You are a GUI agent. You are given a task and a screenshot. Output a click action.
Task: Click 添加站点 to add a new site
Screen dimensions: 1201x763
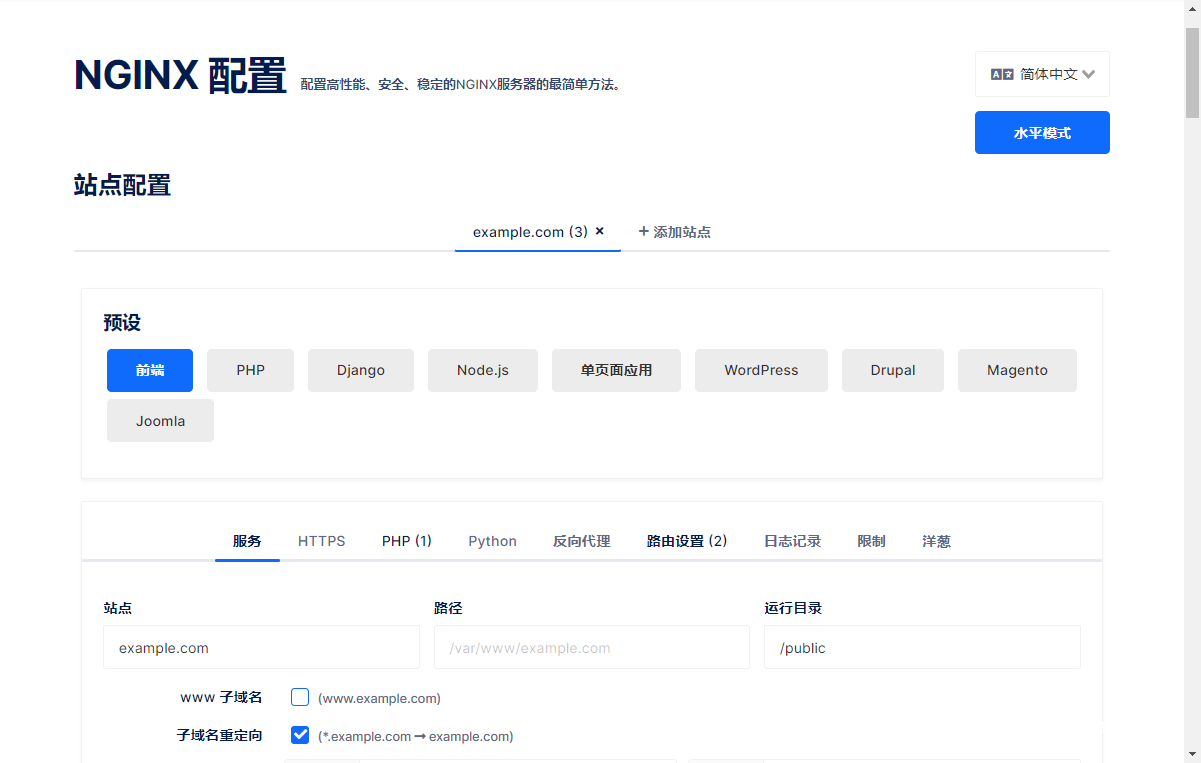675,231
